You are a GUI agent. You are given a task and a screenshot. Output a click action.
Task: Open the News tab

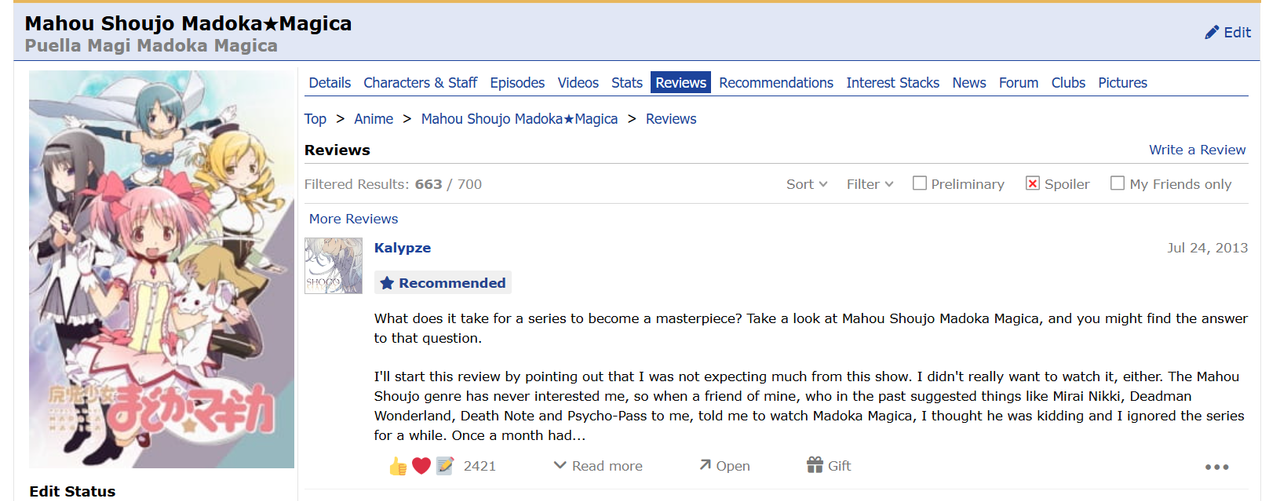[x=969, y=83]
